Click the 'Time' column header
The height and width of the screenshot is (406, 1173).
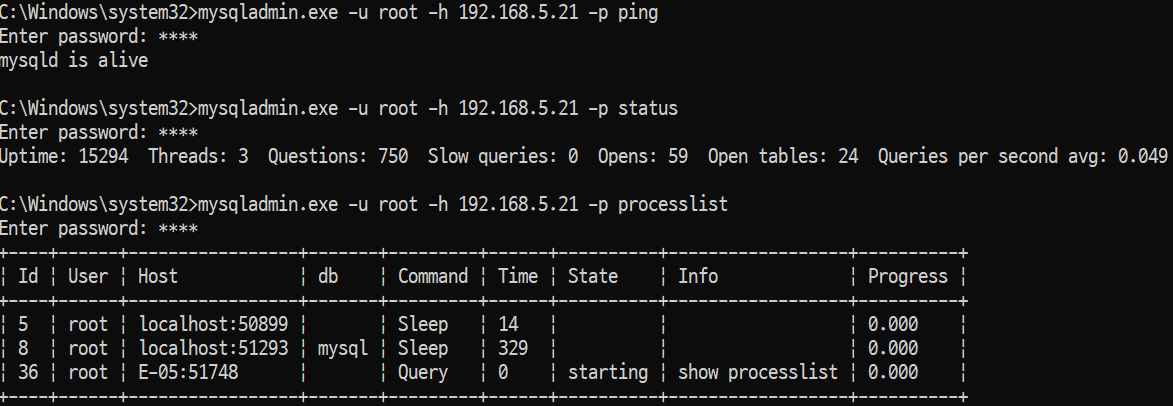tap(518, 276)
